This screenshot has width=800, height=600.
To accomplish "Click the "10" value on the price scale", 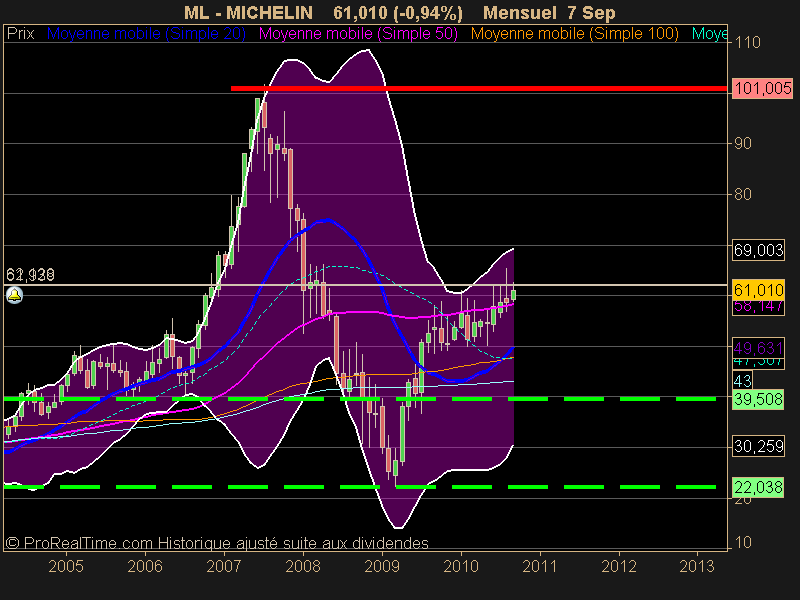I will [743, 542].
